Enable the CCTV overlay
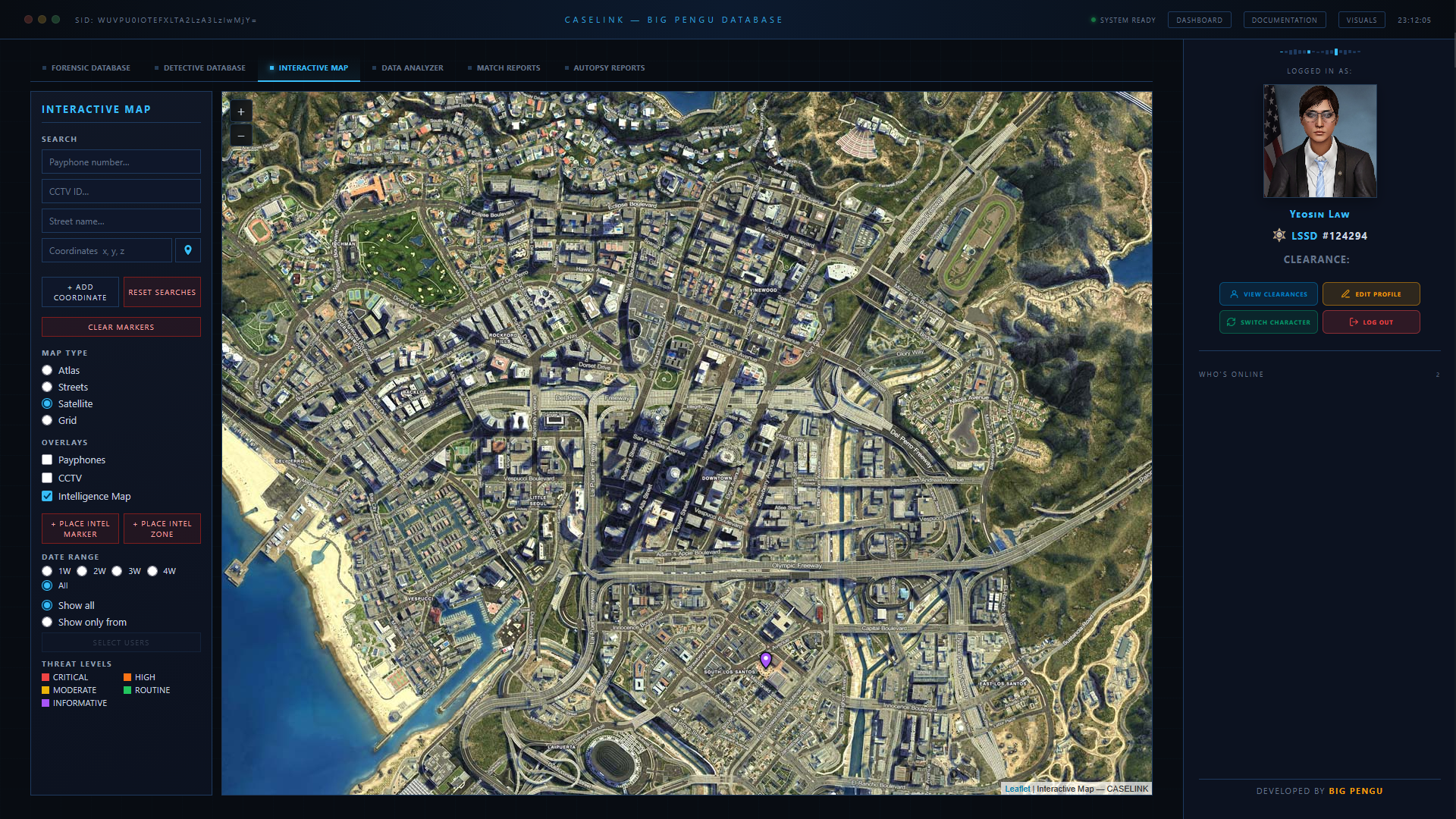This screenshot has height=819, width=1456. pos(47,478)
